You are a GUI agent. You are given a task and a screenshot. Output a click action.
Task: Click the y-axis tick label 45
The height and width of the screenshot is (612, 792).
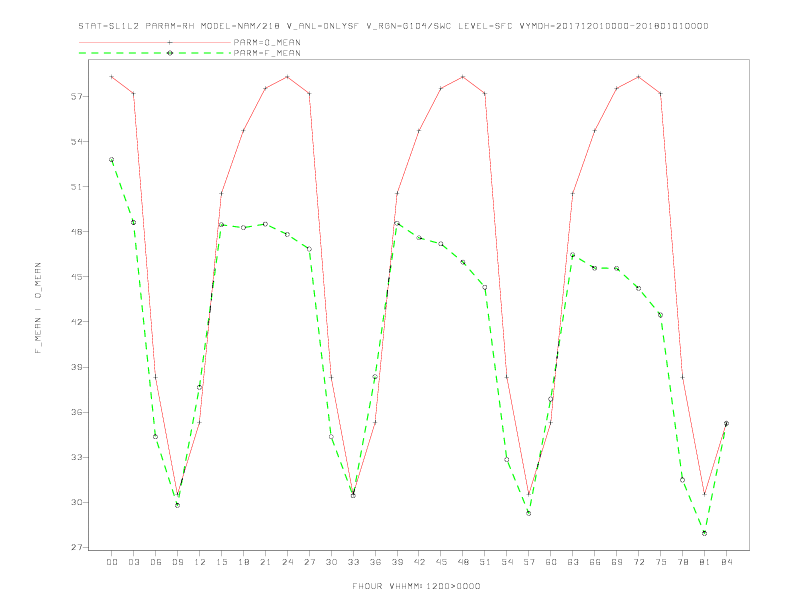[x=77, y=277]
